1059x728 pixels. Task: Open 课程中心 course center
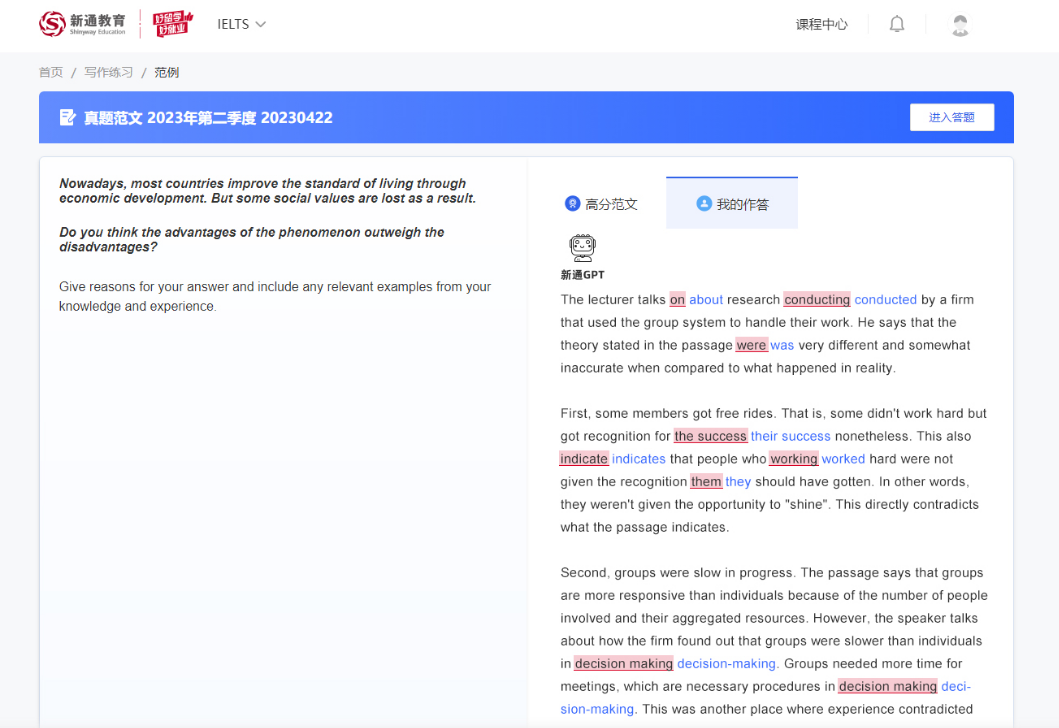point(821,24)
